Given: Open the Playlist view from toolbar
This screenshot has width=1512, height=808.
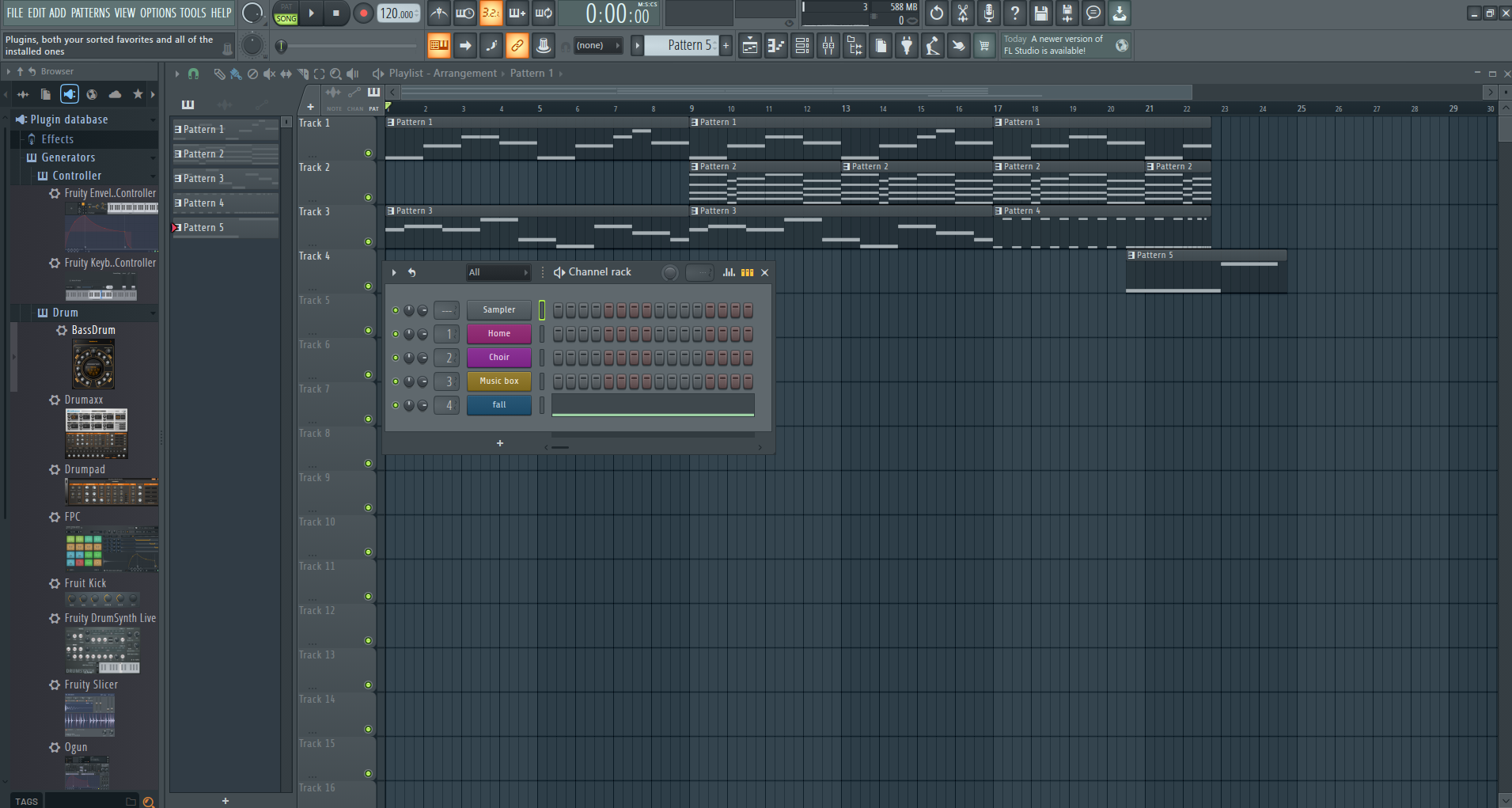Looking at the screenshot, I should coord(750,46).
